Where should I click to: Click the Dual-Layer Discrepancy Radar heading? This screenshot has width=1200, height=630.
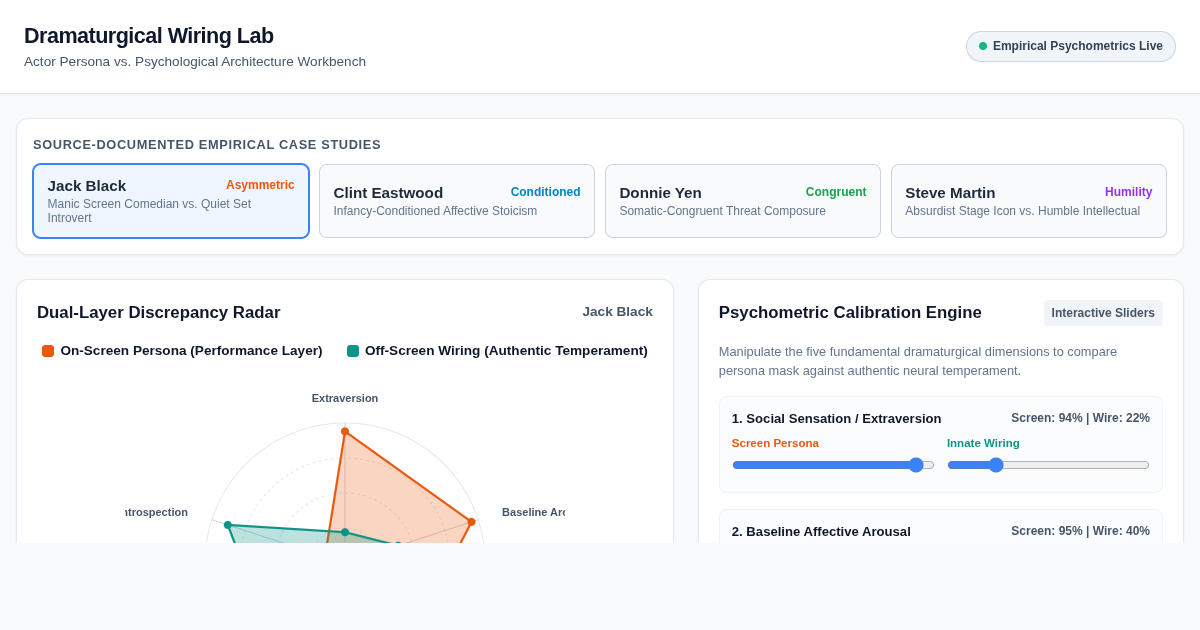coord(159,313)
